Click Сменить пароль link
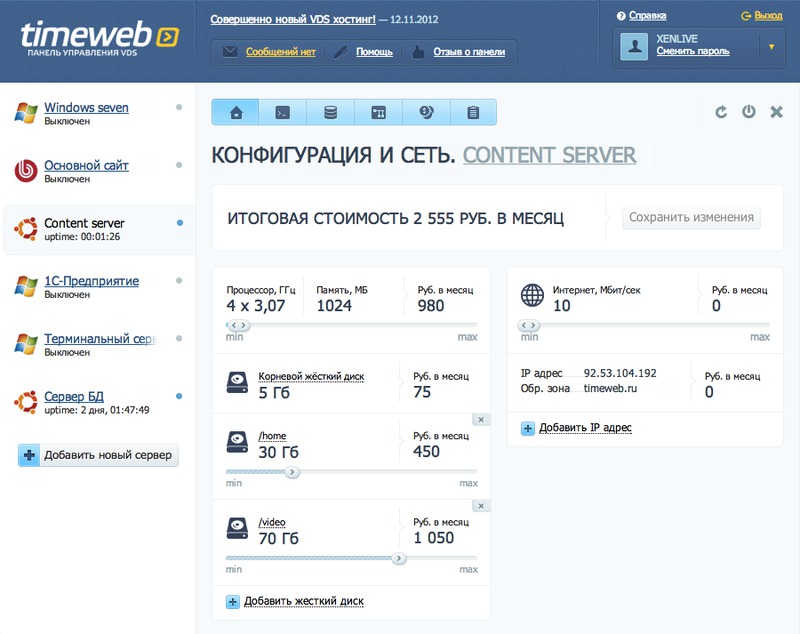The image size is (800, 634). [x=693, y=51]
